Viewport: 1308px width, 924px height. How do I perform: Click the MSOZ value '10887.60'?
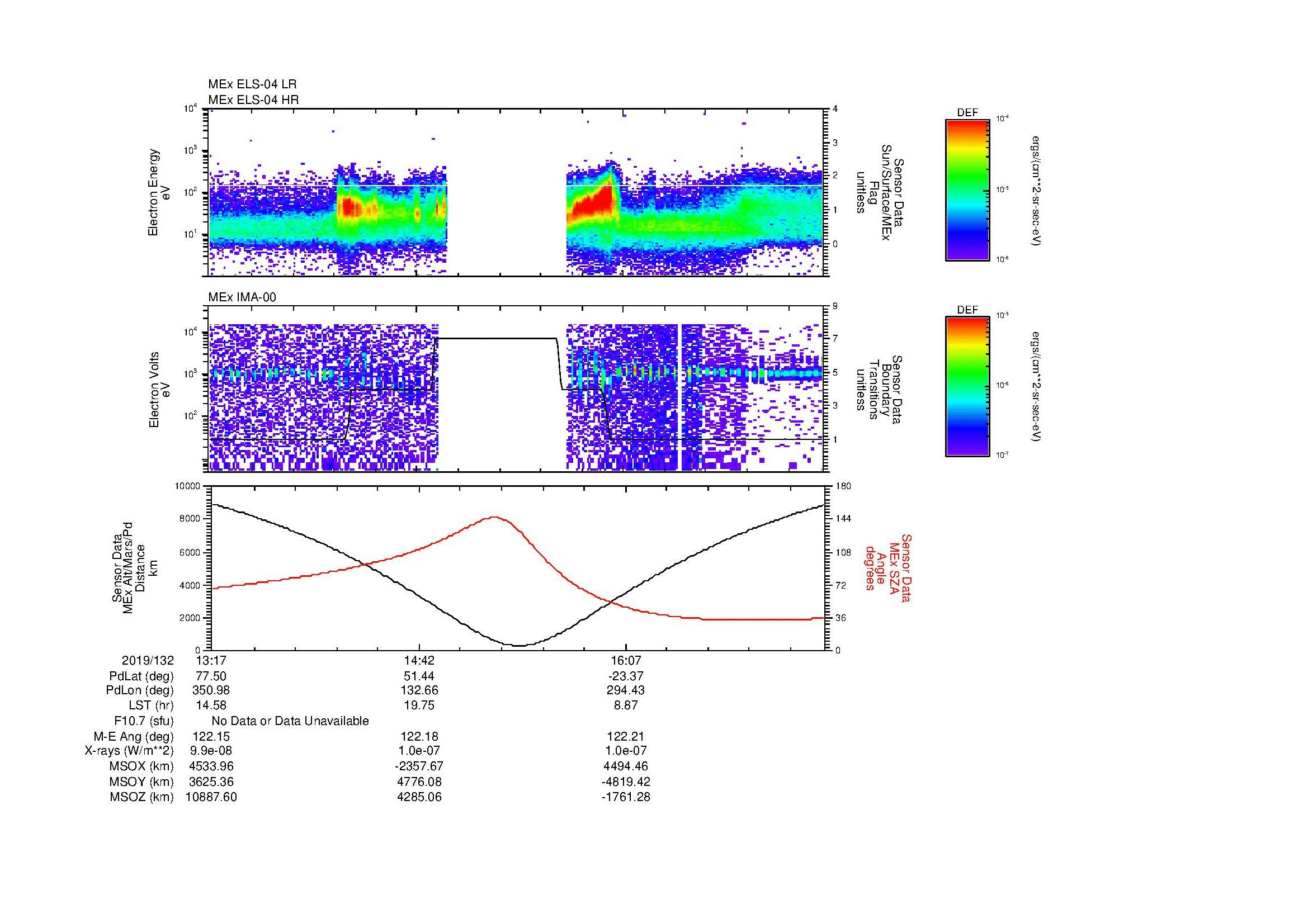pos(211,797)
